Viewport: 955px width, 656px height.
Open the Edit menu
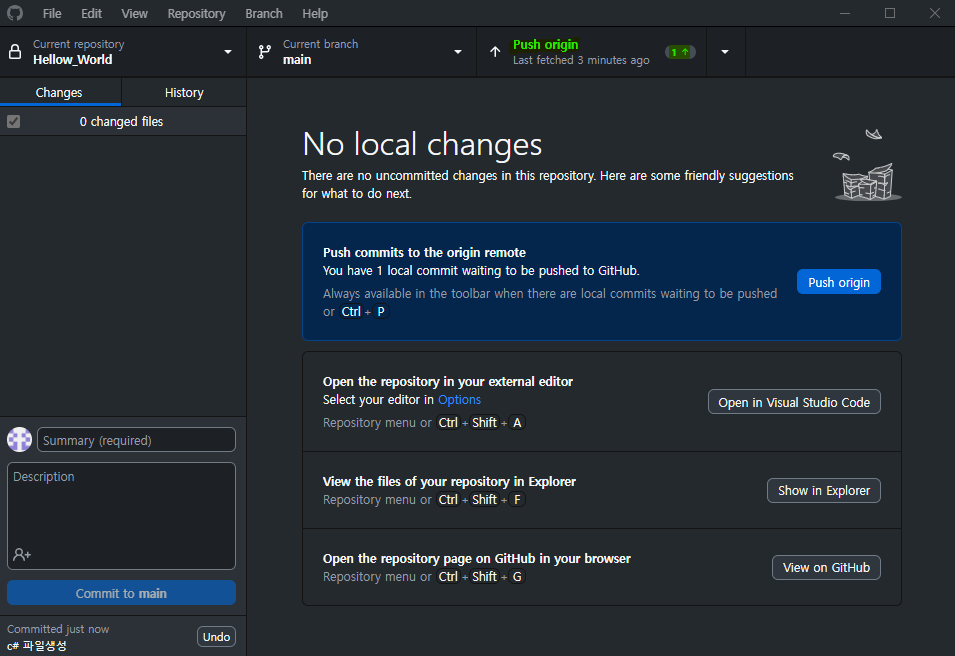pyautogui.click(x=91, y=13)
